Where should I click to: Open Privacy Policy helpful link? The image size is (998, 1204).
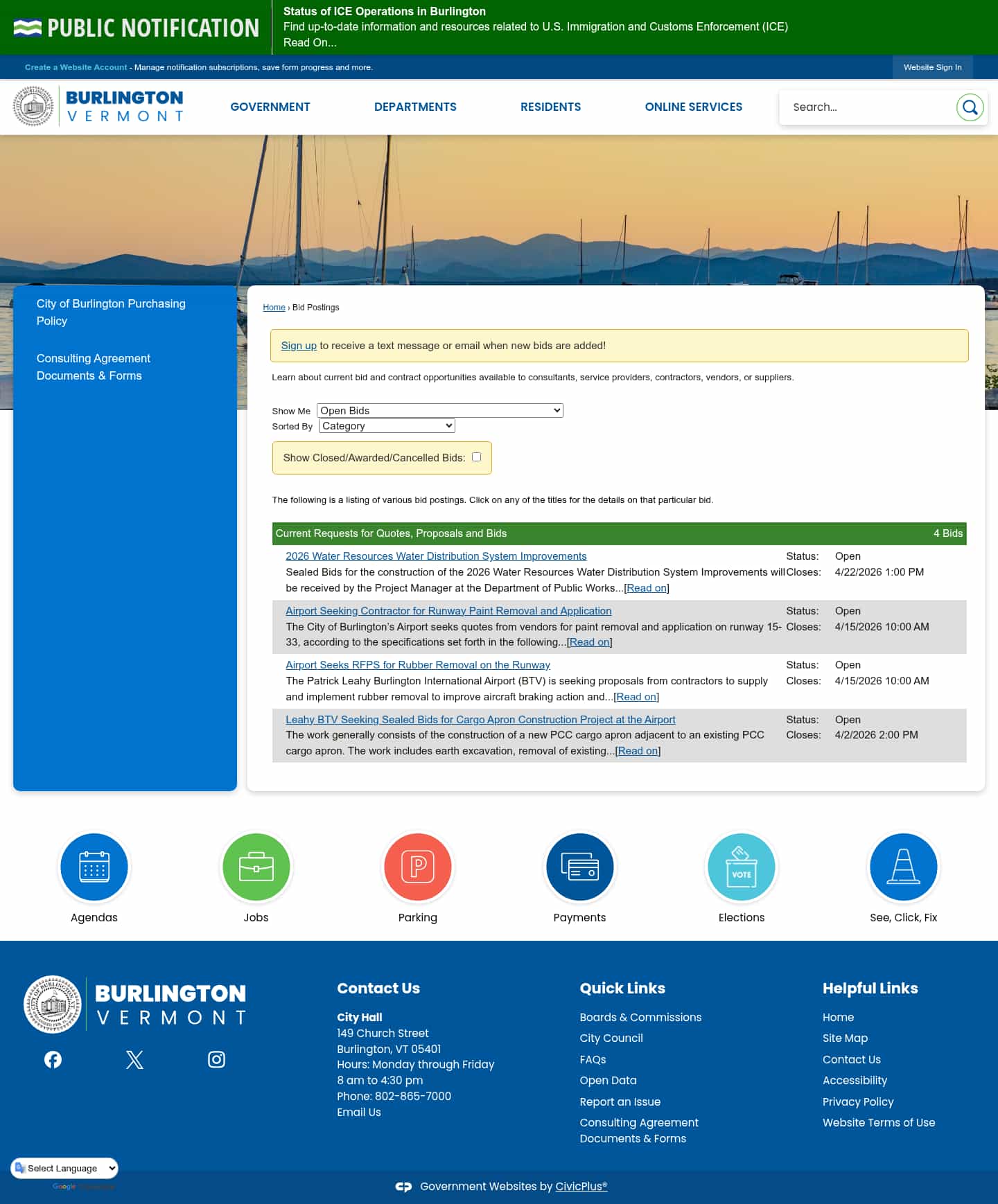[858, 1101]
